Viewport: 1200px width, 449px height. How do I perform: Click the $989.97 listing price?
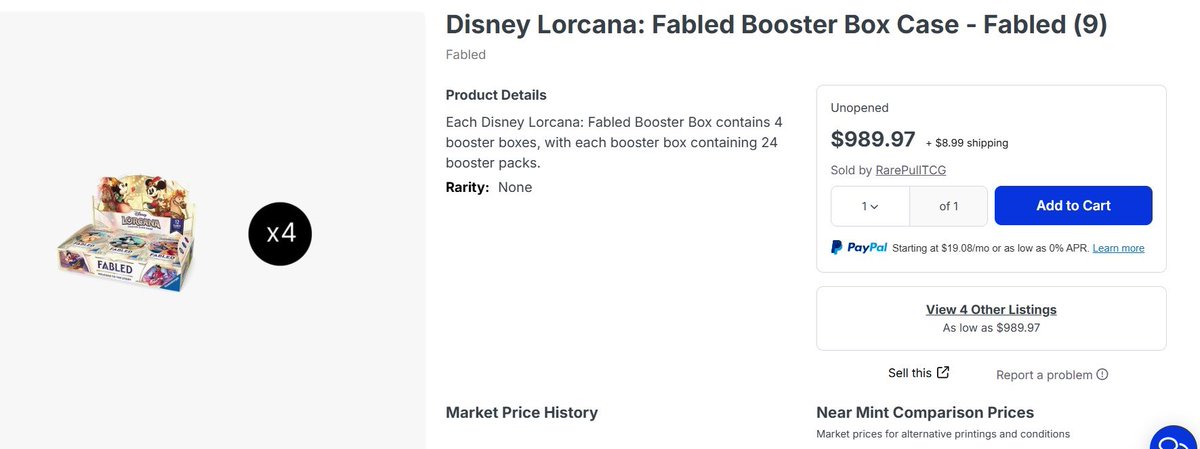[873, 139]
